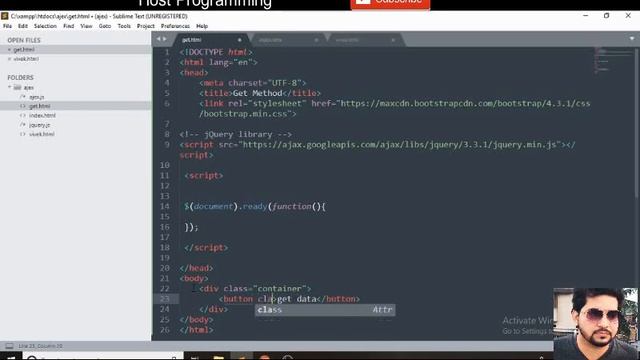Click the FOLDERS sidebar heading
640x360 pixels.
point(20,78)
